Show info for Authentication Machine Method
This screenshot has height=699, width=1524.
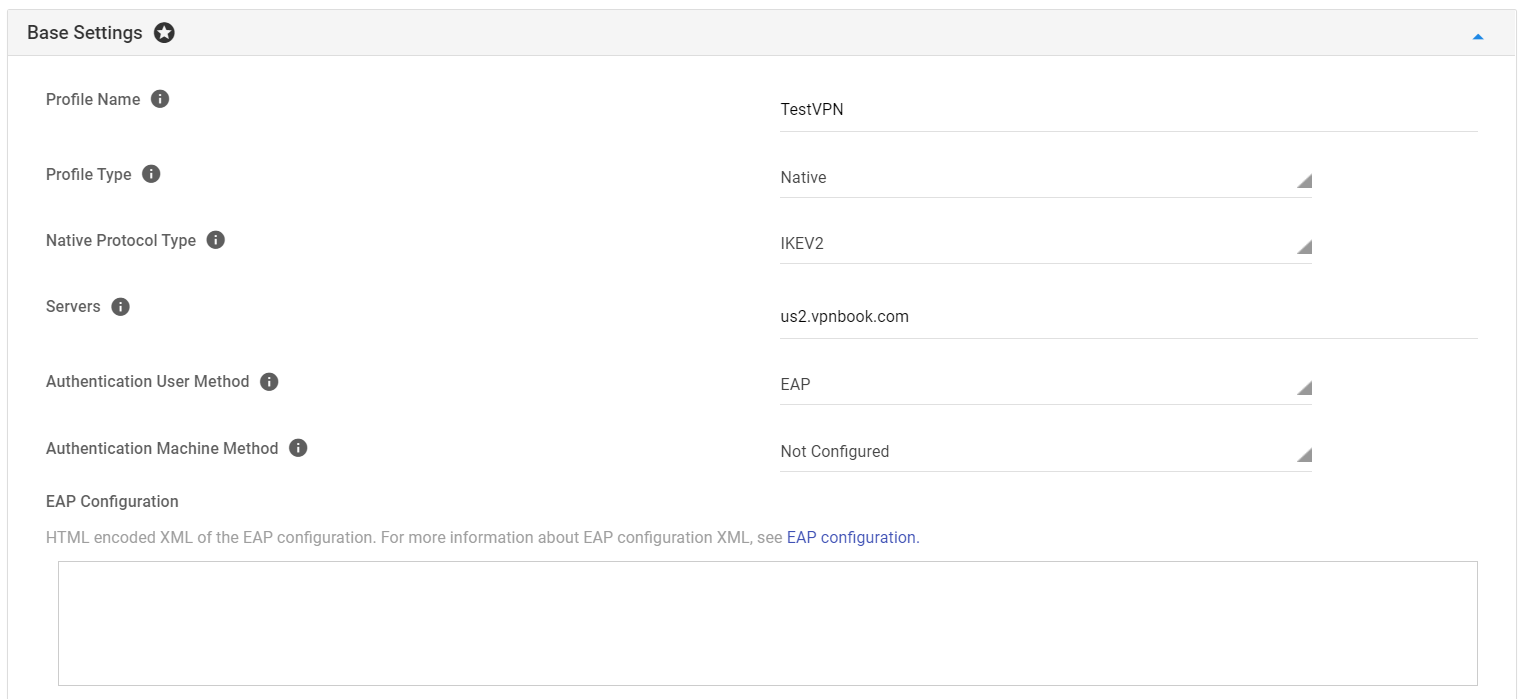point(298,448)
